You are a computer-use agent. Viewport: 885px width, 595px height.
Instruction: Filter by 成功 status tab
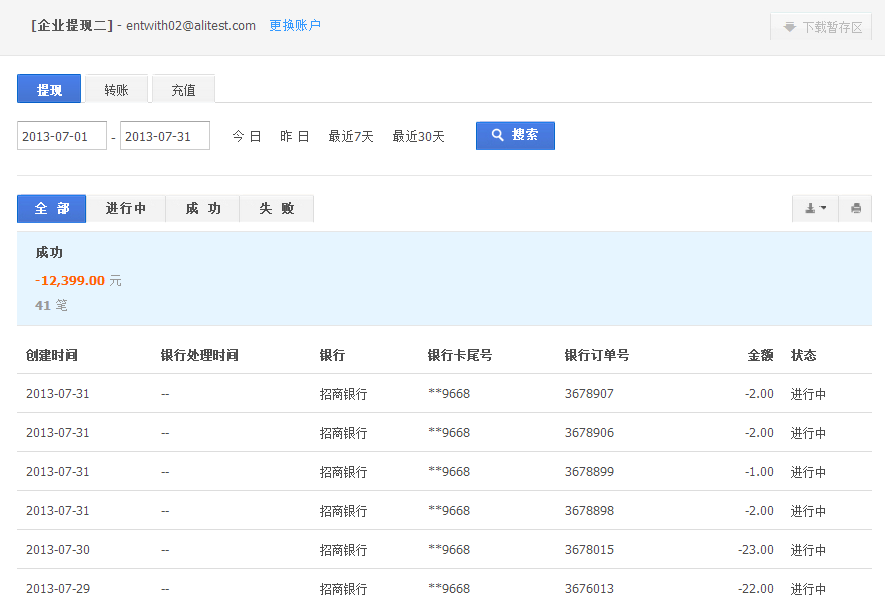click(x=203, y=209)
